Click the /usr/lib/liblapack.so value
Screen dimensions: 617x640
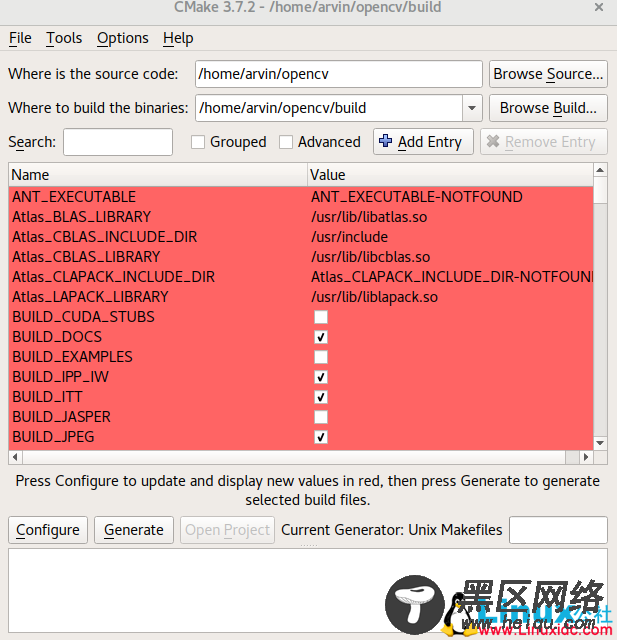point(374,297)
